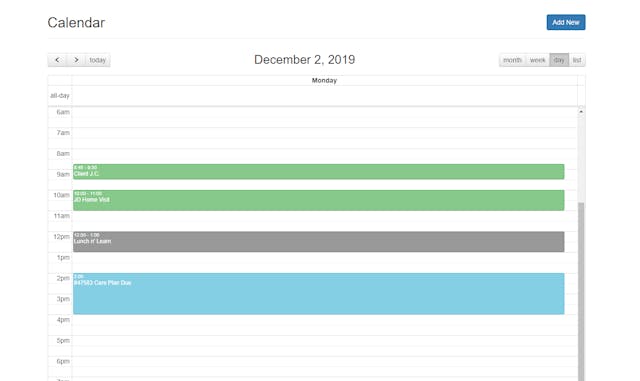This screenshot has width=640, height=381.
Task: Click the Monday column header
Action: (x=324, y=80)
